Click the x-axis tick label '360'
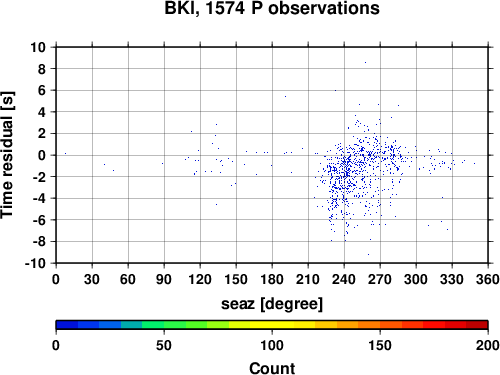 (x=488, y=279)
